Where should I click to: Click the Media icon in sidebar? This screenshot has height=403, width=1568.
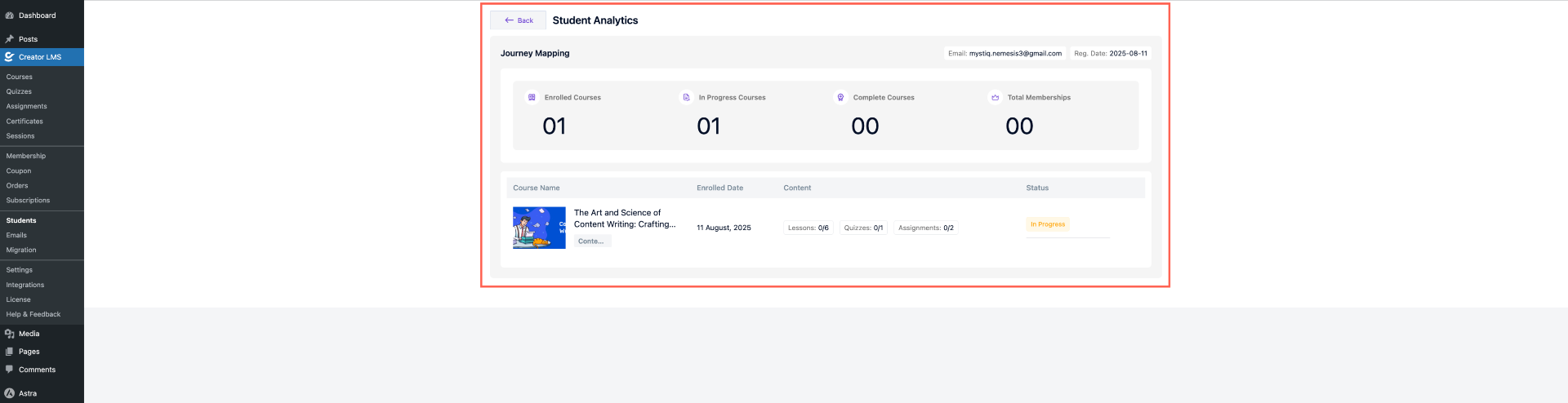[x=9, y=334]
